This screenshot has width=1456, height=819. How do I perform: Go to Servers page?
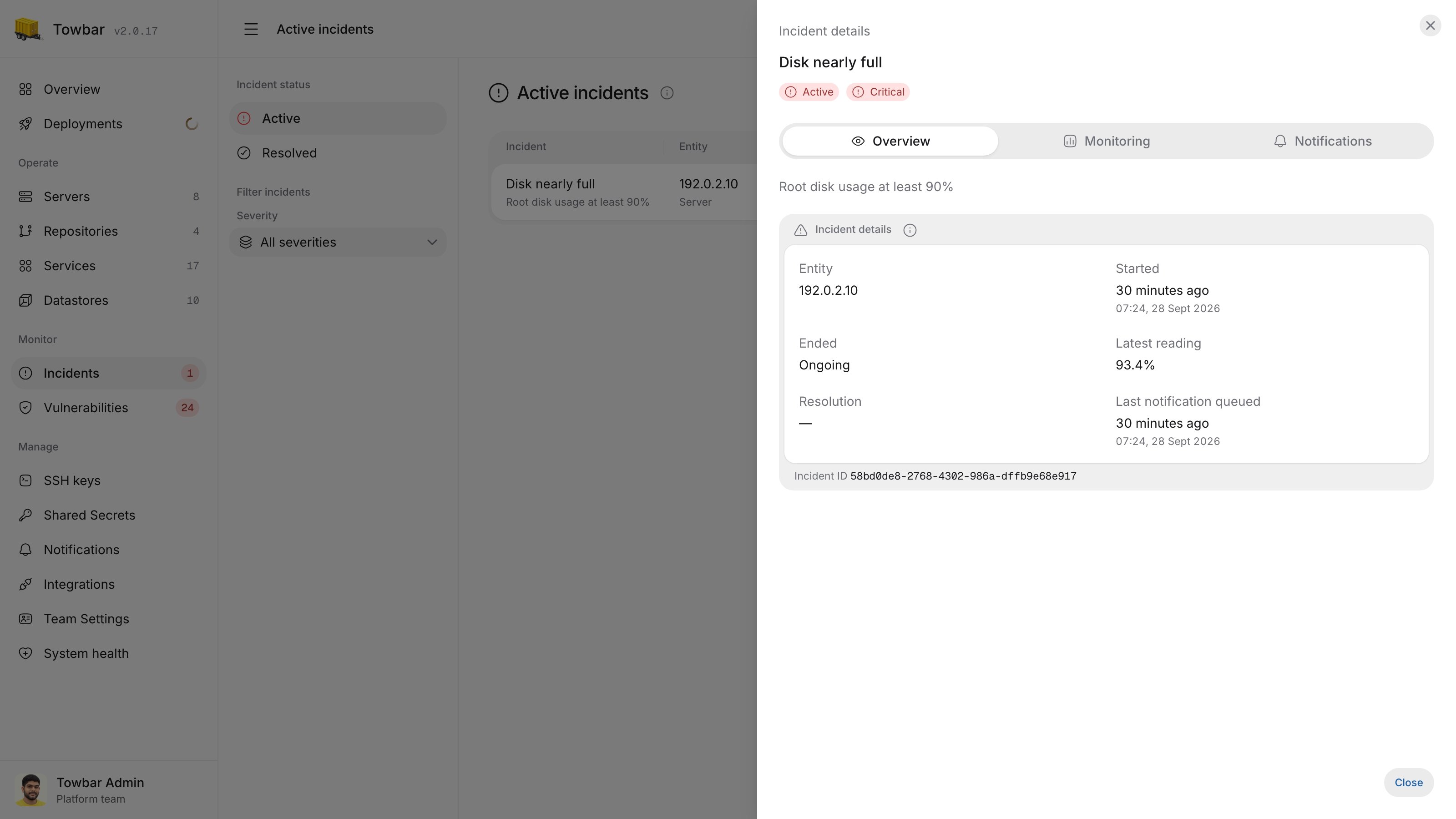(x=109, y=197)
